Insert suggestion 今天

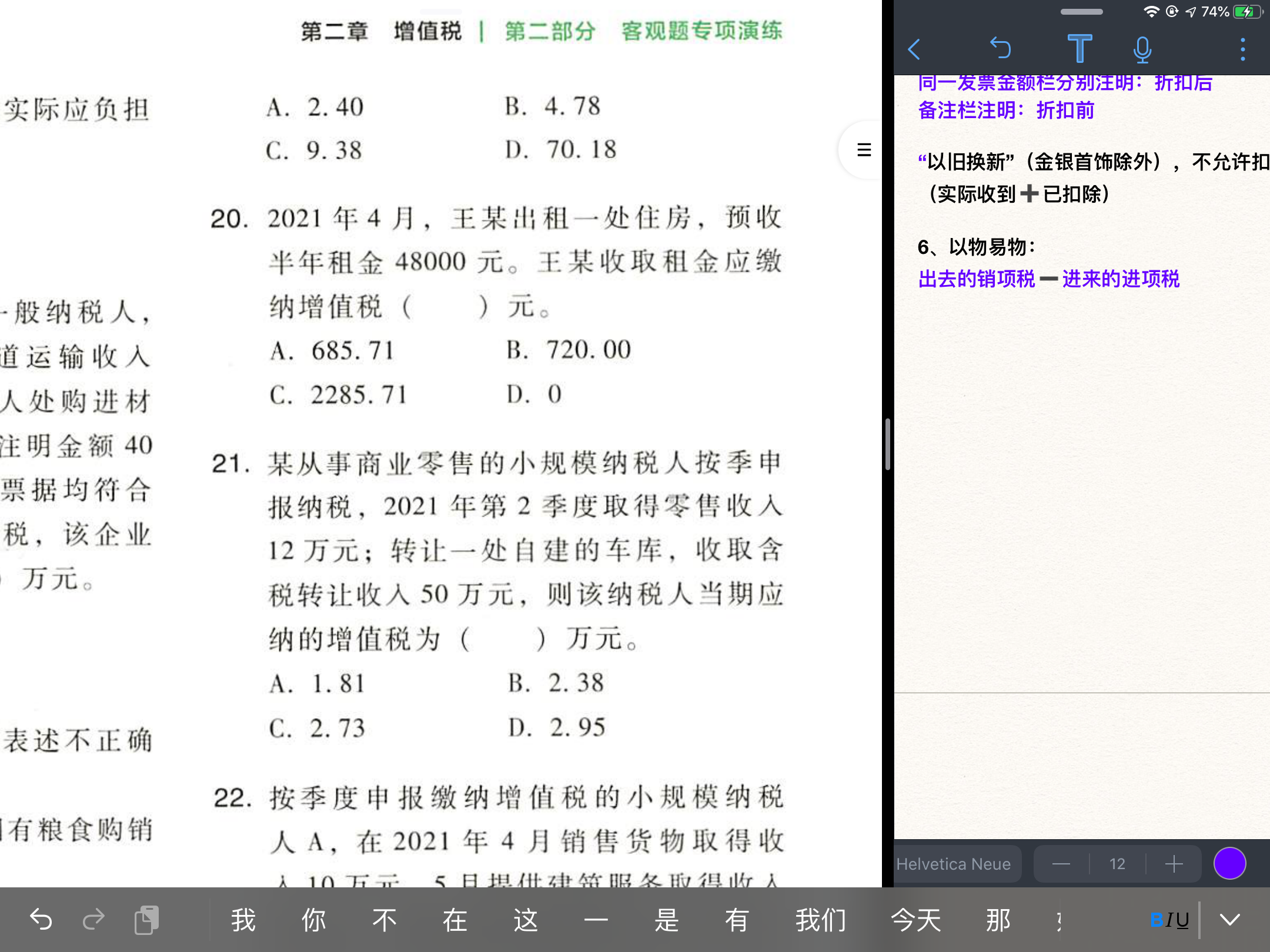coord(916,920)
